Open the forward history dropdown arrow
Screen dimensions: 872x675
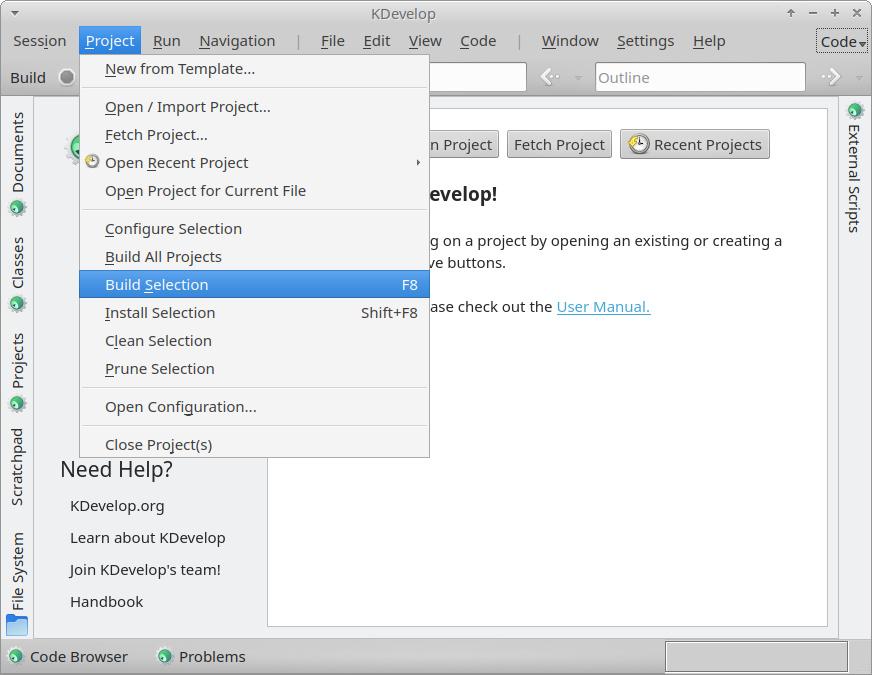click(859, 78)
